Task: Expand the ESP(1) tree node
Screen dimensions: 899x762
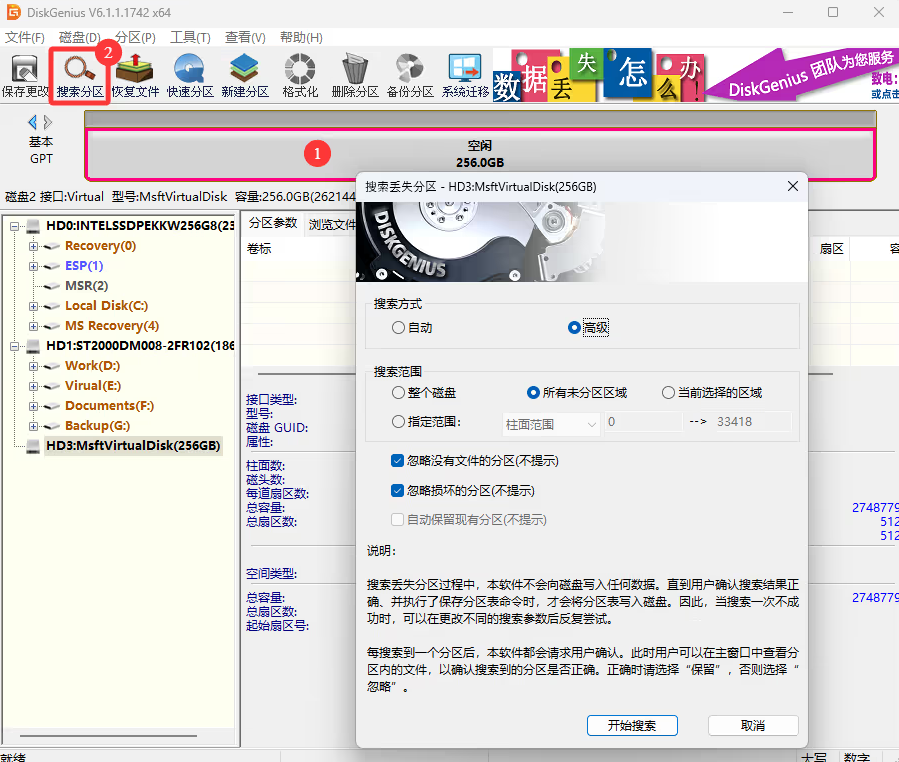Action: pyautogui.click(x=33, y=267)
